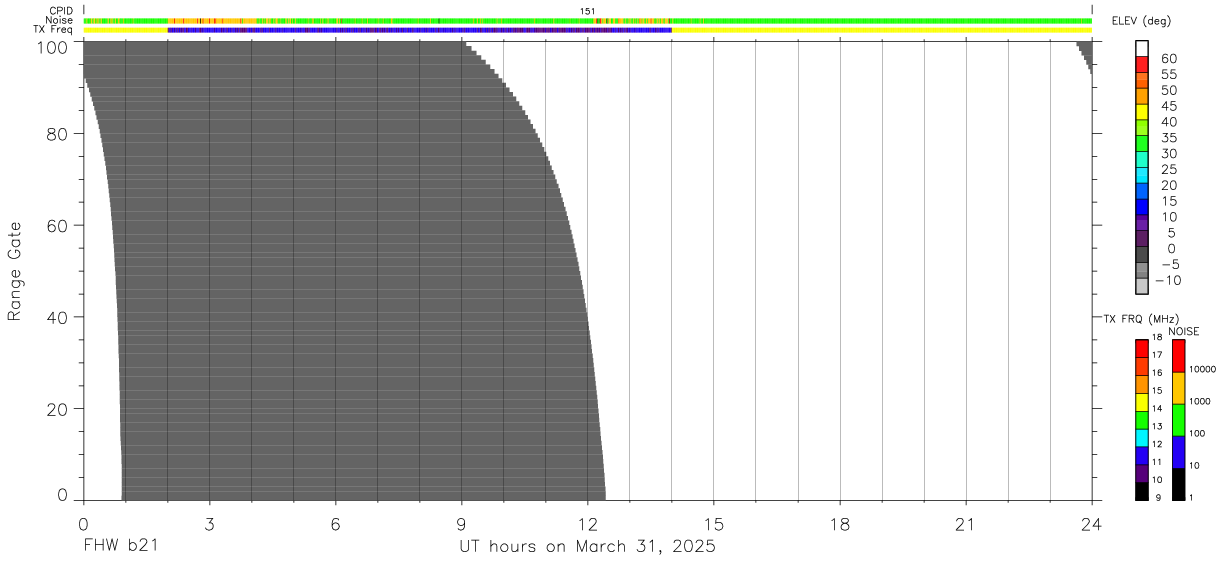Click x-axis tick label '9'

click(x=462, y=525)
